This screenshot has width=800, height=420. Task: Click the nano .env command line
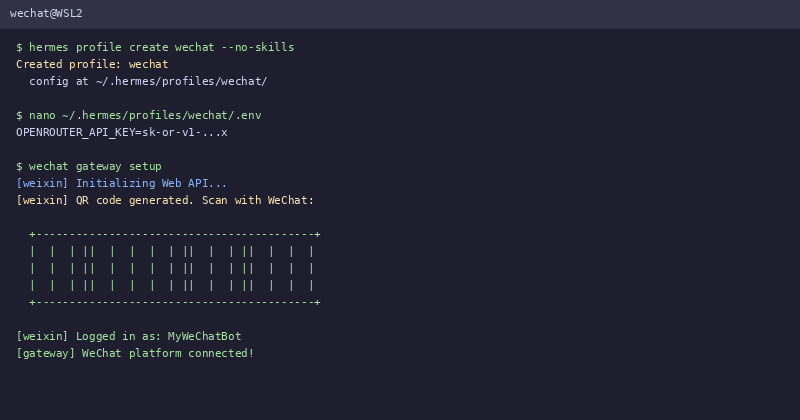(139, 115)
